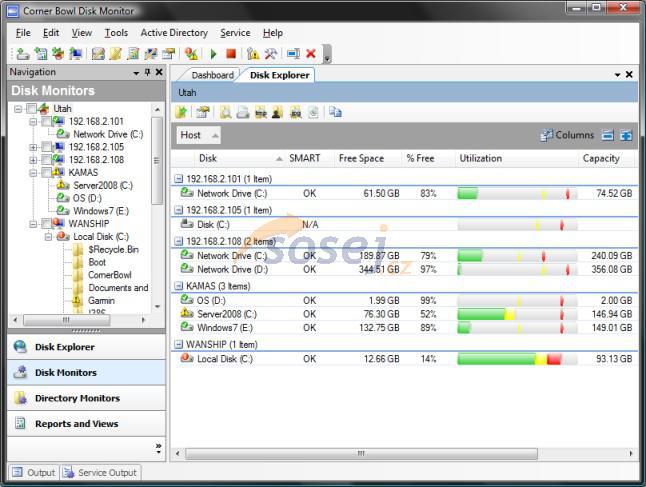This screenshot has width=646, height=487.
Task: Open the Directory Monitors navigation pane
Action: (x=87, y=398)
